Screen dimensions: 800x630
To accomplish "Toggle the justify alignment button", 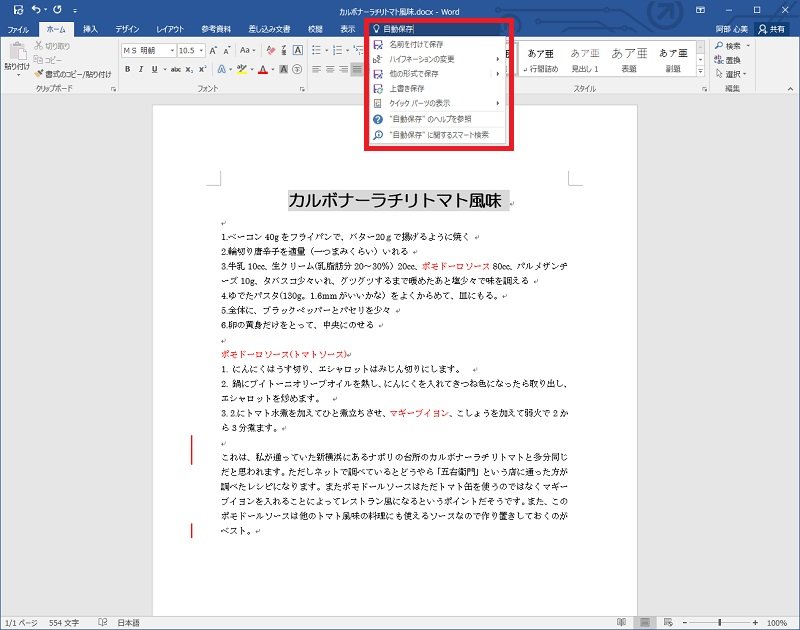I will 357,69.
